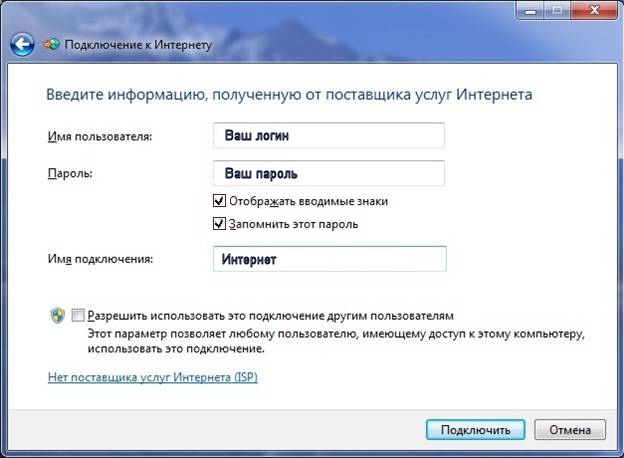
Task: Click the 'Пароль:' label
Action: [x=70, y=173]
